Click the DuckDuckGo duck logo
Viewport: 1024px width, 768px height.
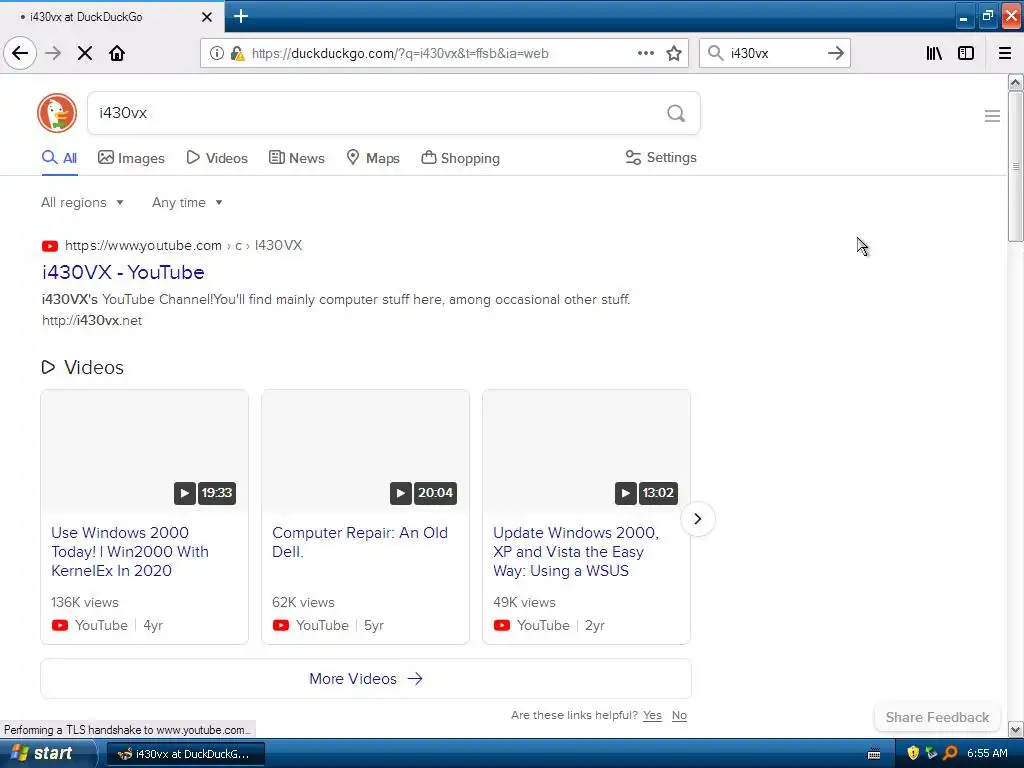pos(57,113)
